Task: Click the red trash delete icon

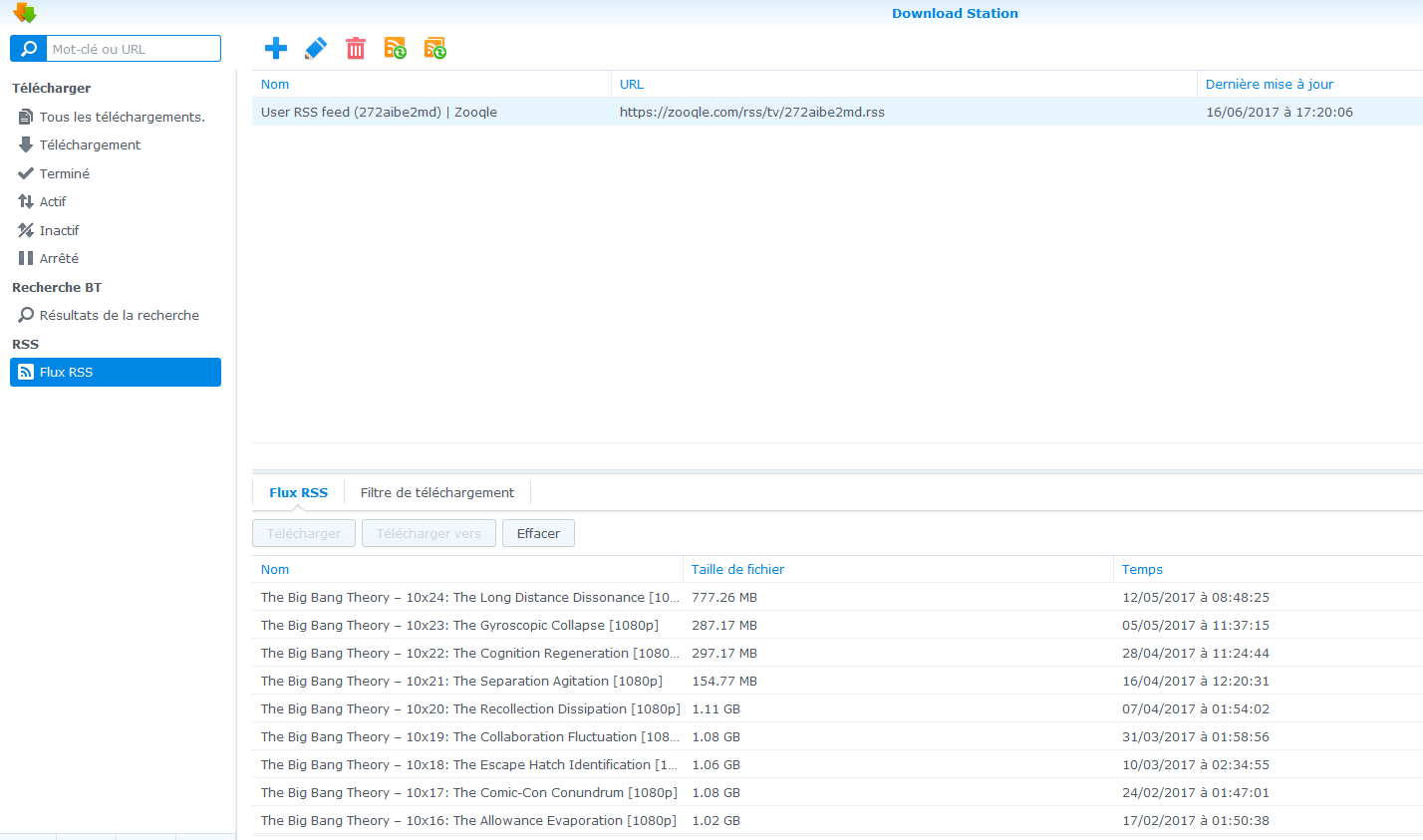Action: tap(356, 48)
